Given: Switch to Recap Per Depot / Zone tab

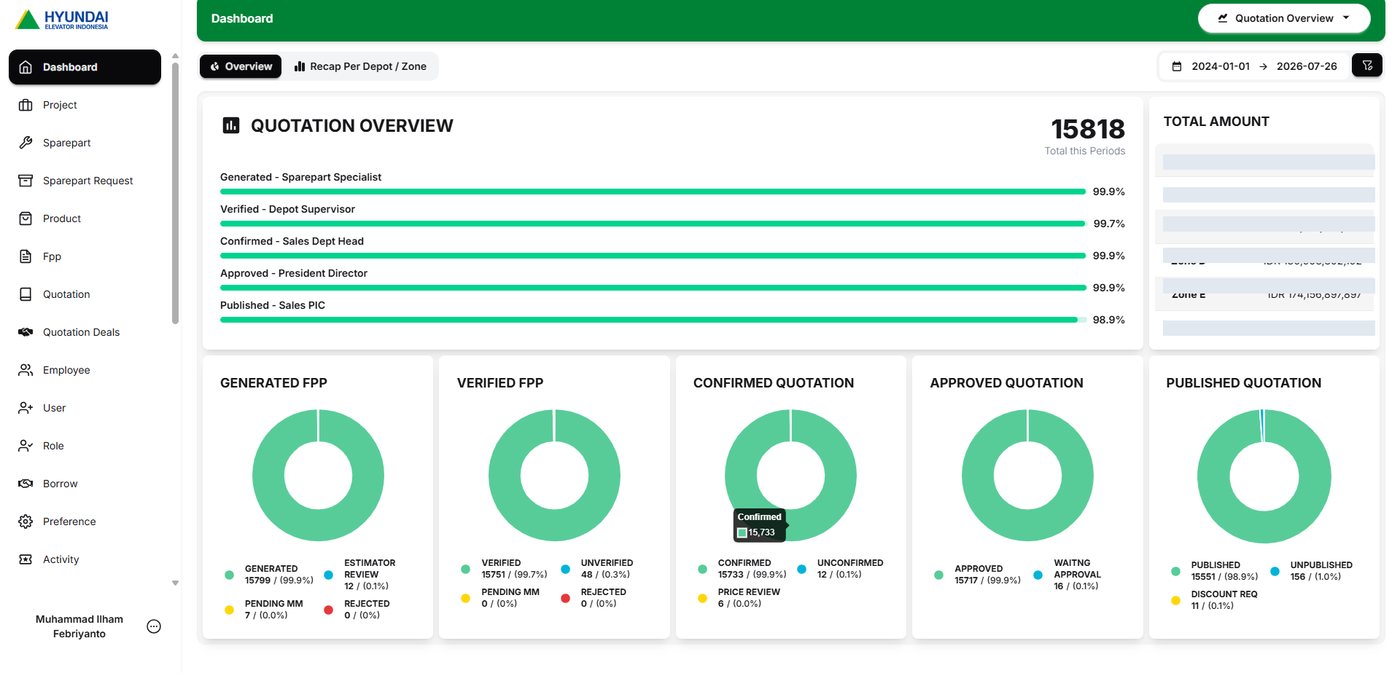Looking at the screenshot, I should click(x=360, y=66).
